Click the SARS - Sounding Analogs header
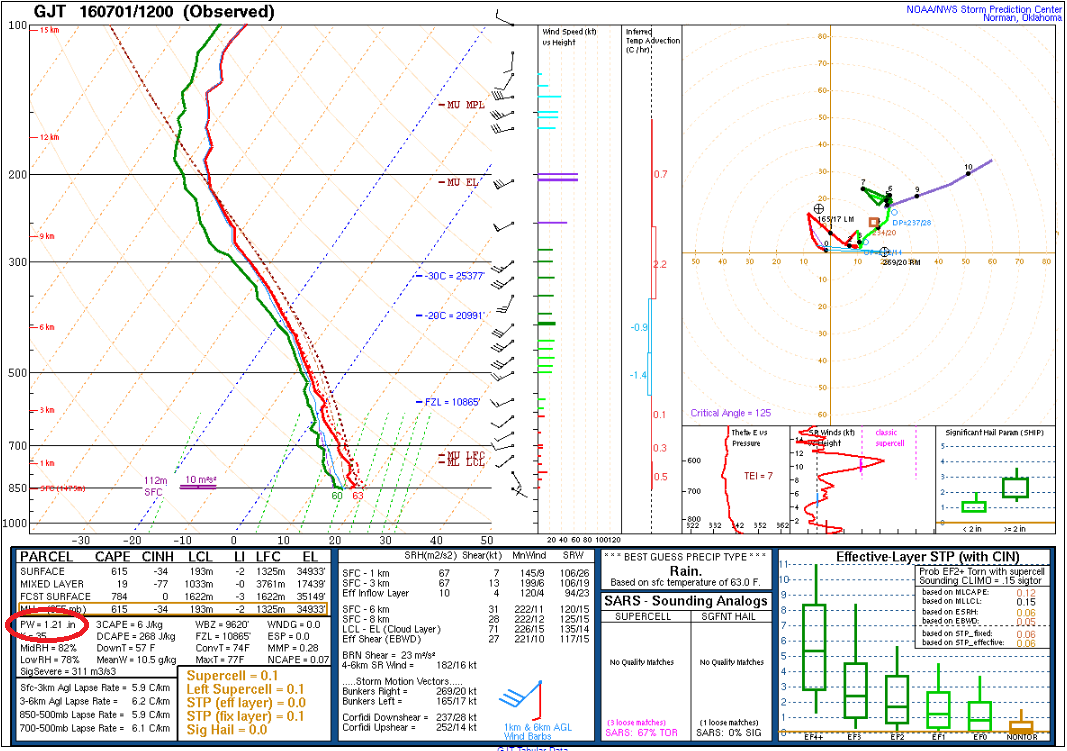This screenshot has height=751, width=1067. (686, 600)
